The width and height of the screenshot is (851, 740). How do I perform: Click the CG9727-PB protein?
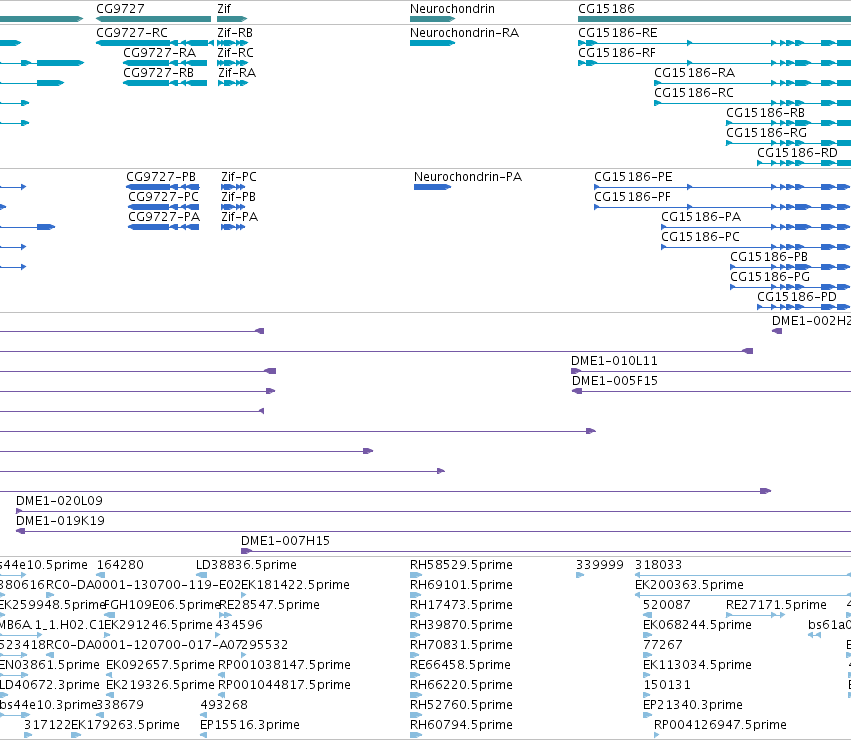[161, 177]
